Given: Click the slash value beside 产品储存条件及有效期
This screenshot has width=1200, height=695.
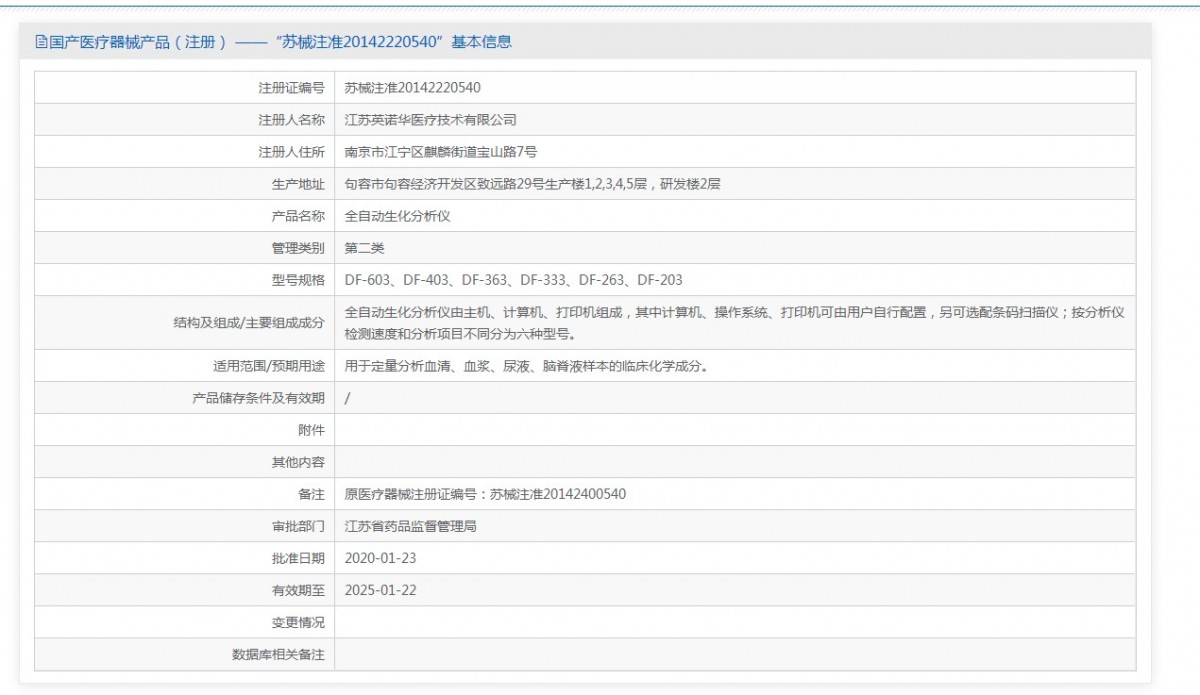Looking at the screenshot, I should [347, 398].
